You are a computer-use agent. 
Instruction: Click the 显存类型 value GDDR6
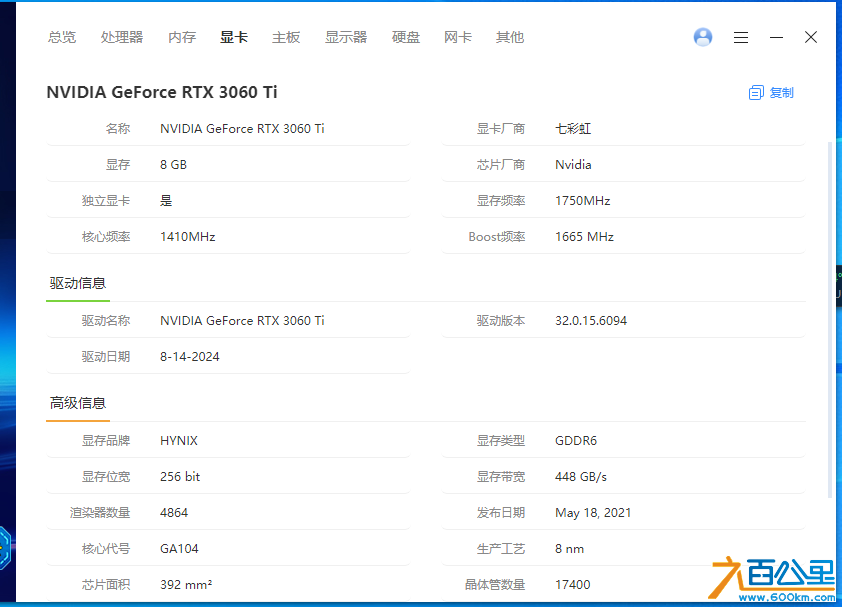click(x=576, y=441)
